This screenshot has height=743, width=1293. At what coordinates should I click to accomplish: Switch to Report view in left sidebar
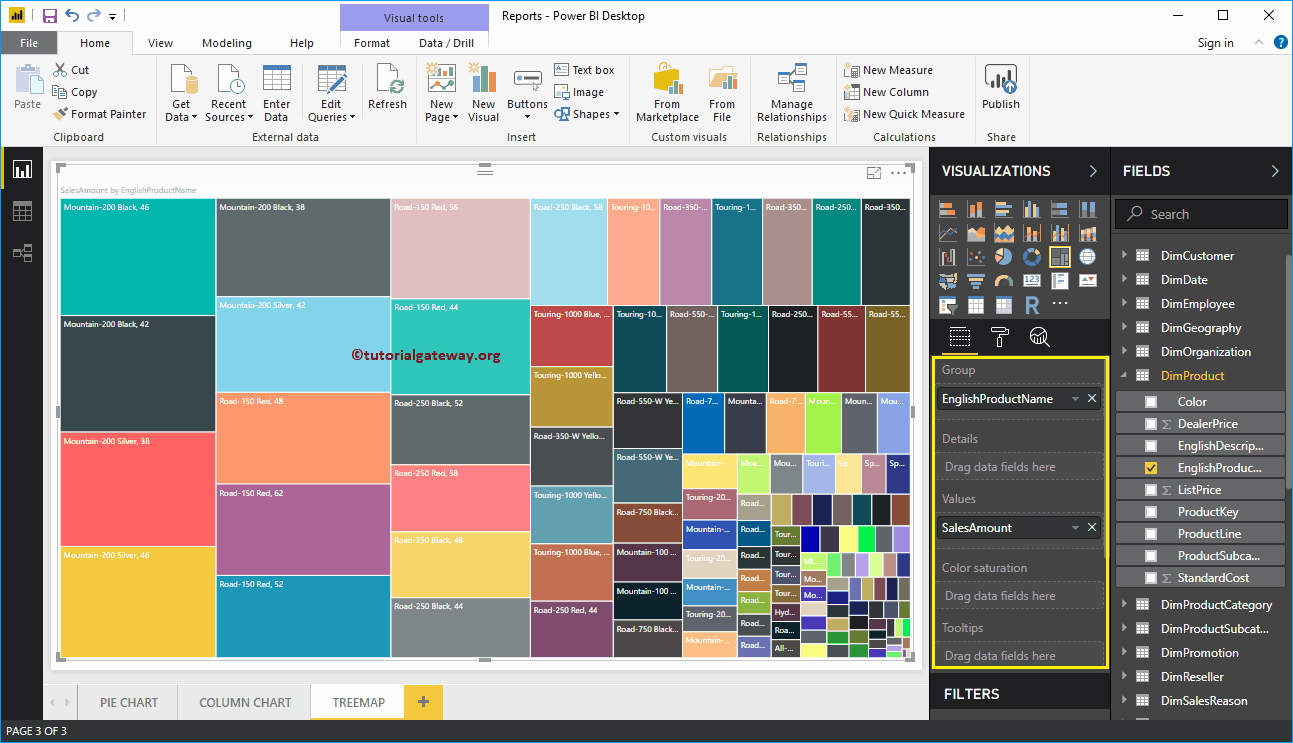[22, 170]
